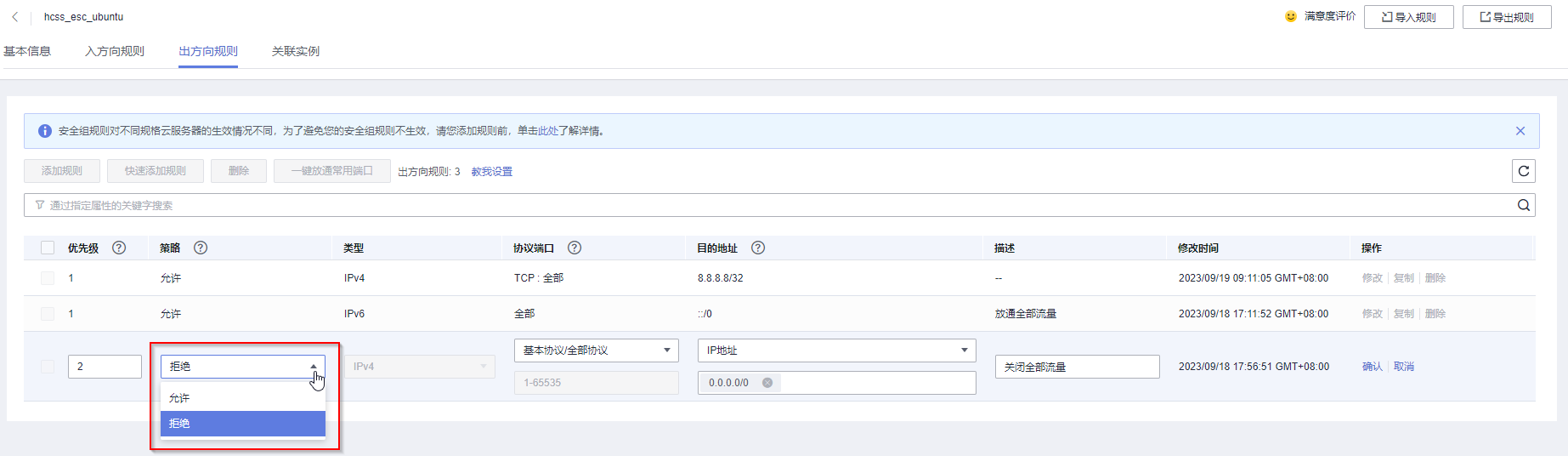Click the port range field 1-65535
This screenshot has width=1568, height=456.
(x=597, y=383)
